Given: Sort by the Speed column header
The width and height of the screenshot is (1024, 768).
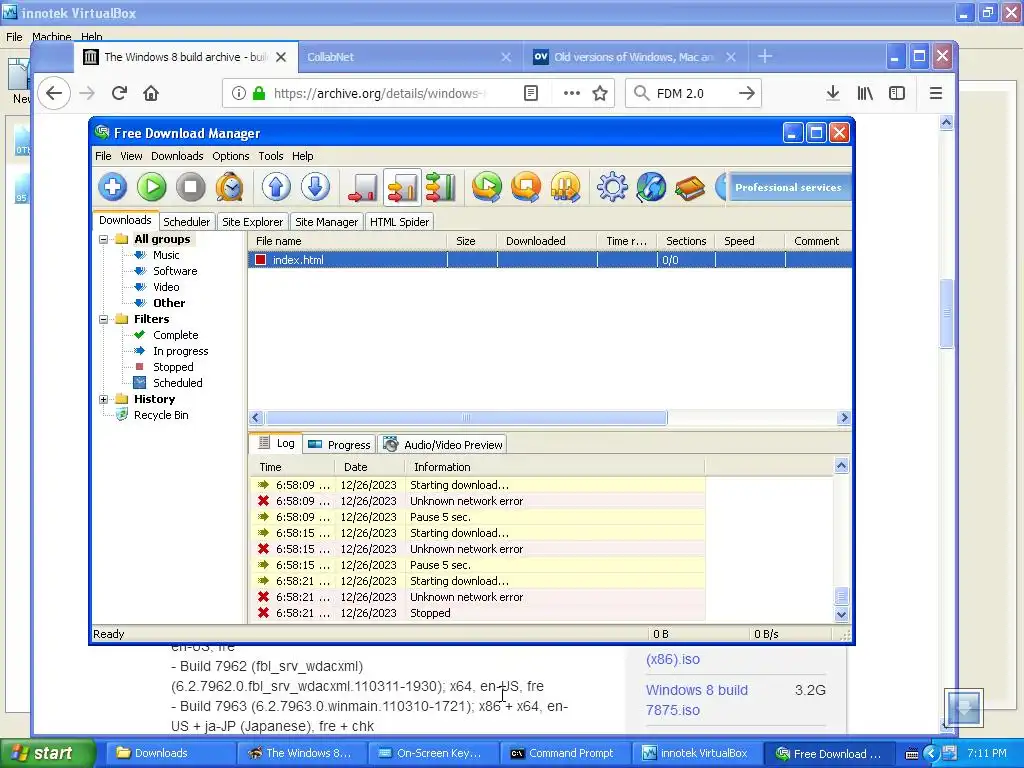Looking at the screenshot, I should (750, 241).
